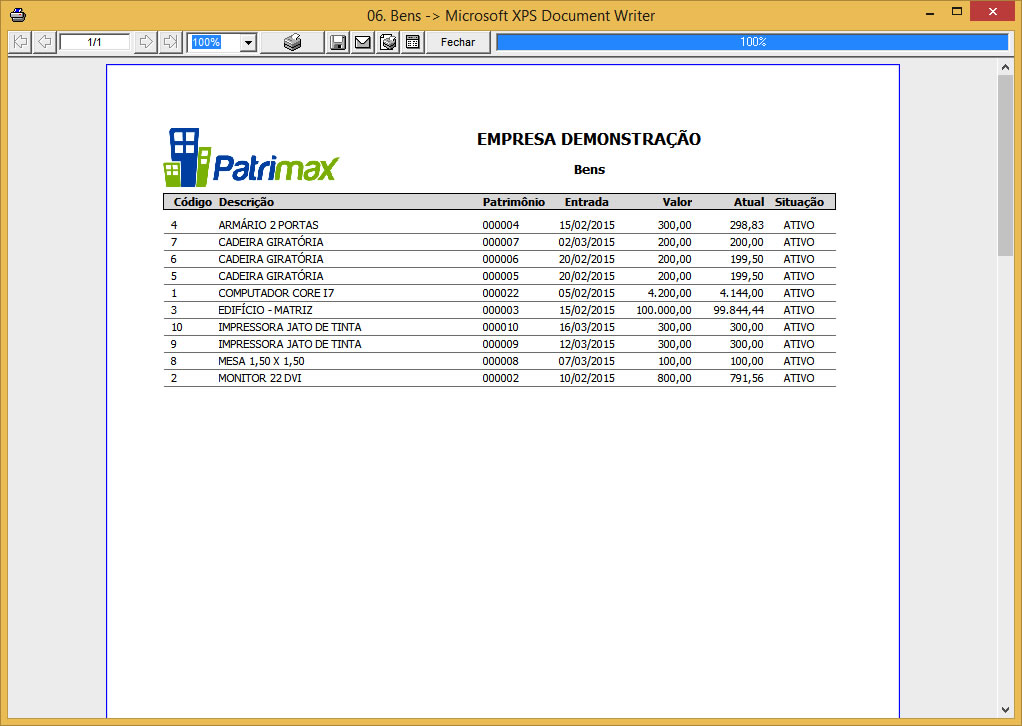Go to next page arrow
This screenshot has height=726, width=1022.
(146, 42)
